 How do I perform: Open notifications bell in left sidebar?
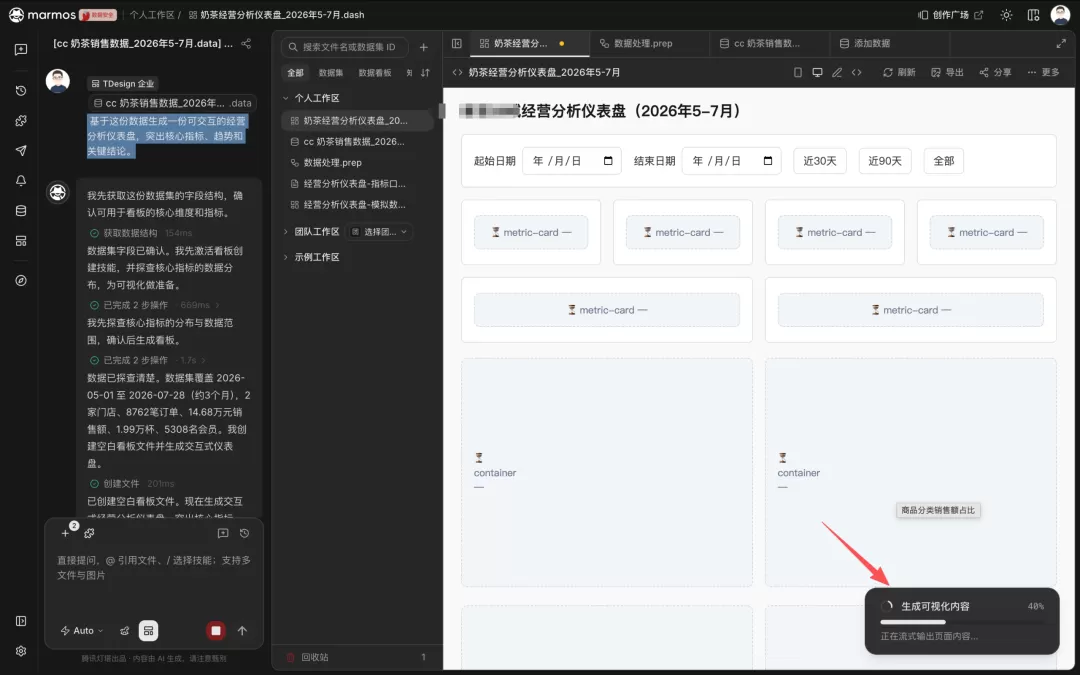click(x=21, y=180)
